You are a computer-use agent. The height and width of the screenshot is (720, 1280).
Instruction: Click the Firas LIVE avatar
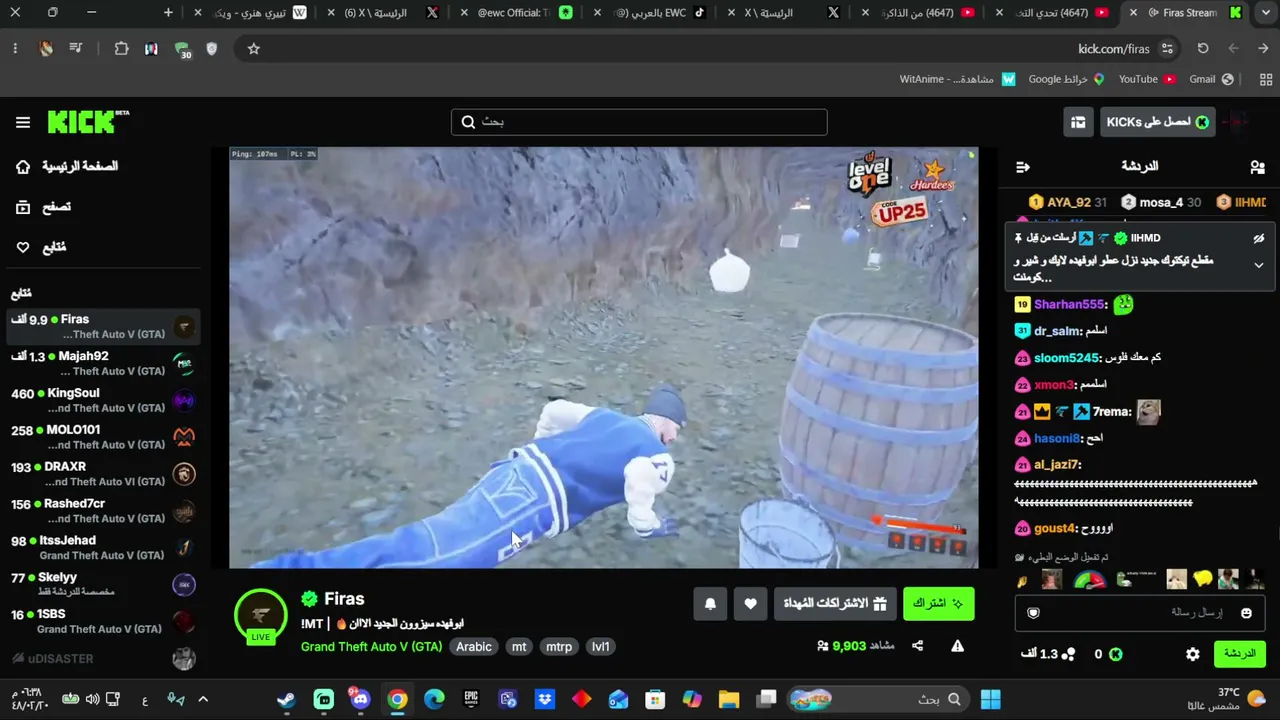click(x=261, y=616)
